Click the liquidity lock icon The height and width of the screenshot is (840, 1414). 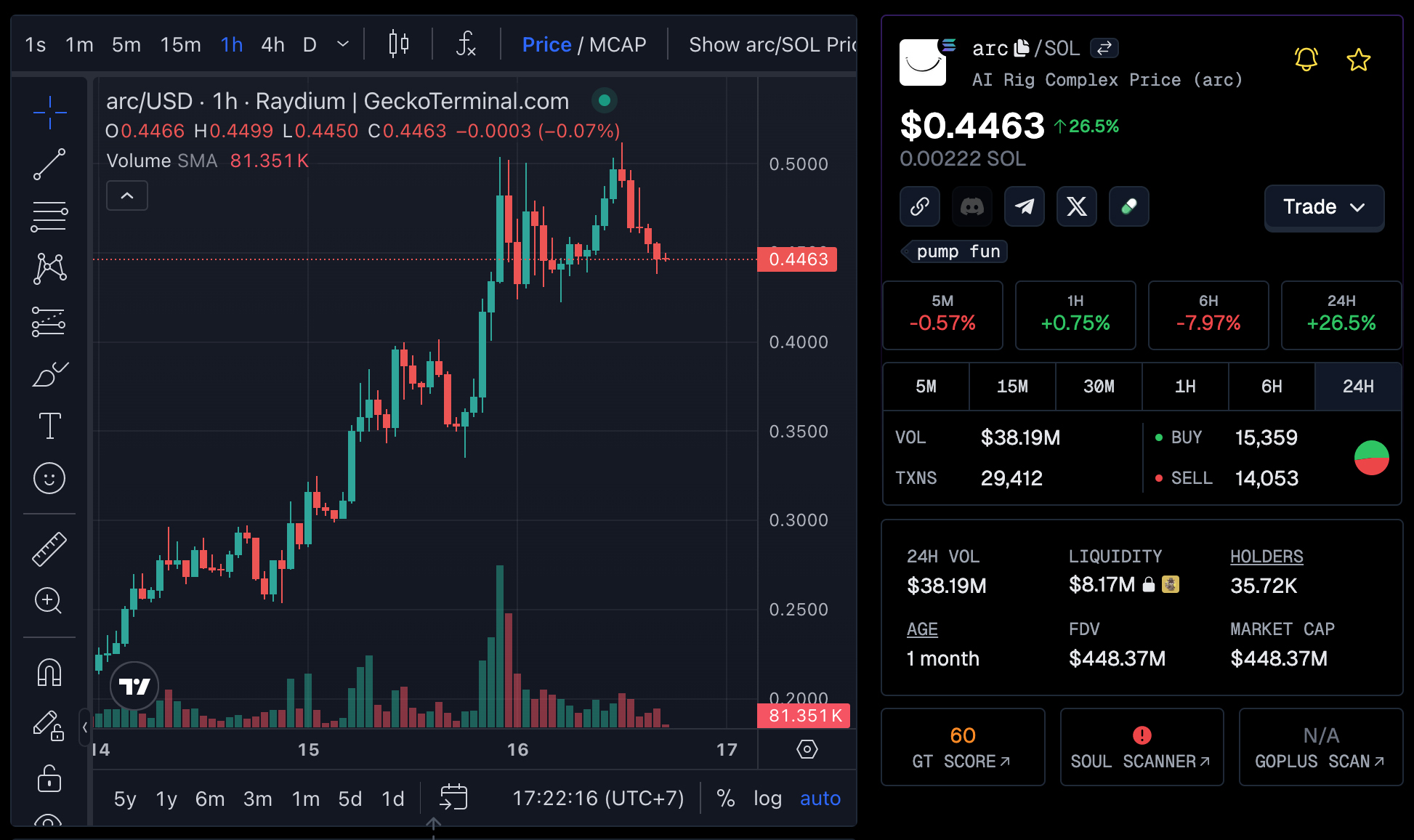(1148, 584)
